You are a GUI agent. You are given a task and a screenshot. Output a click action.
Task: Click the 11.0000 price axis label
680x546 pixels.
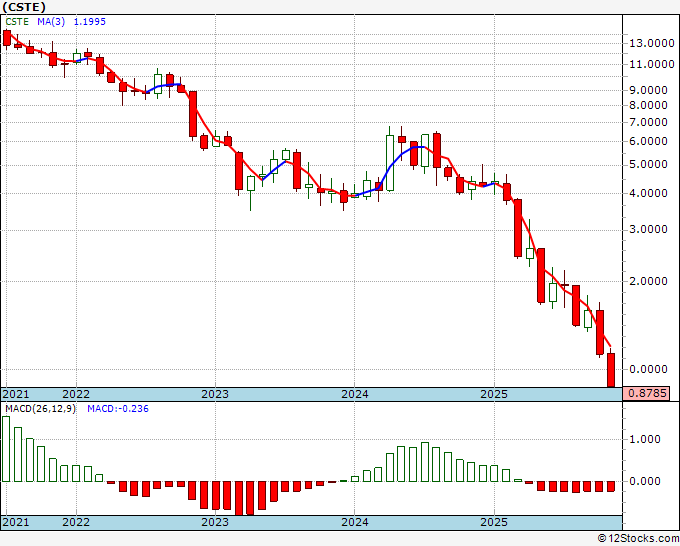pyautogui.click(x=652, y=64)
